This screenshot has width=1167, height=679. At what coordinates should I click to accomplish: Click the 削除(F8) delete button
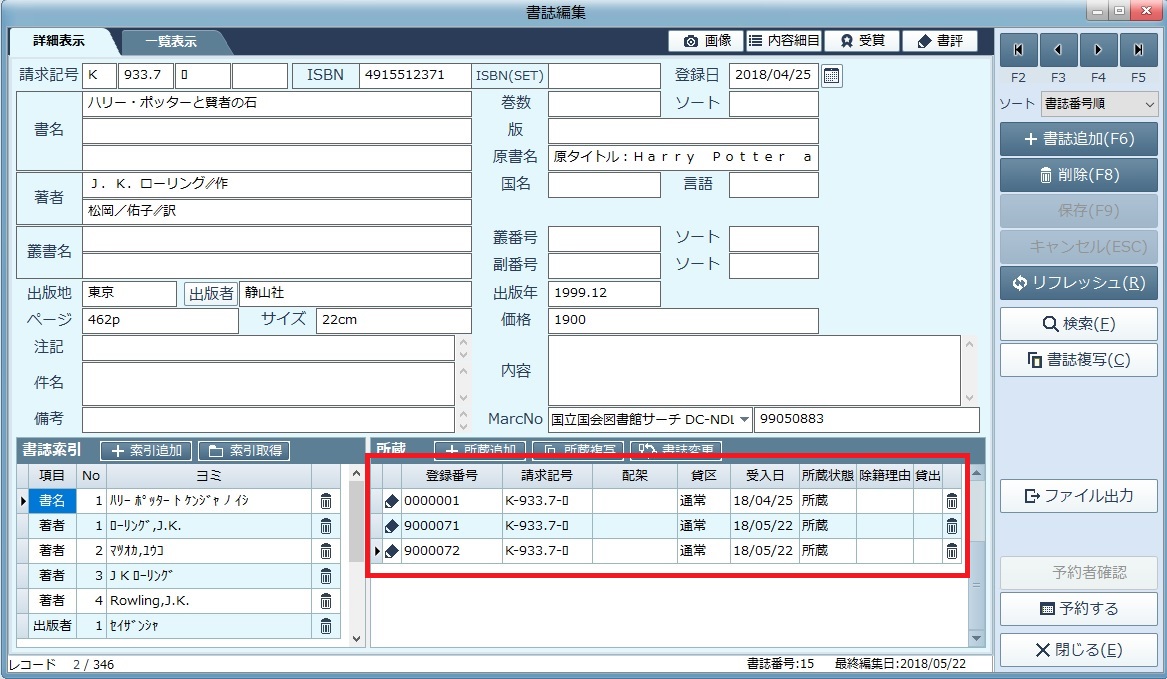click(x=1078, y=175)
